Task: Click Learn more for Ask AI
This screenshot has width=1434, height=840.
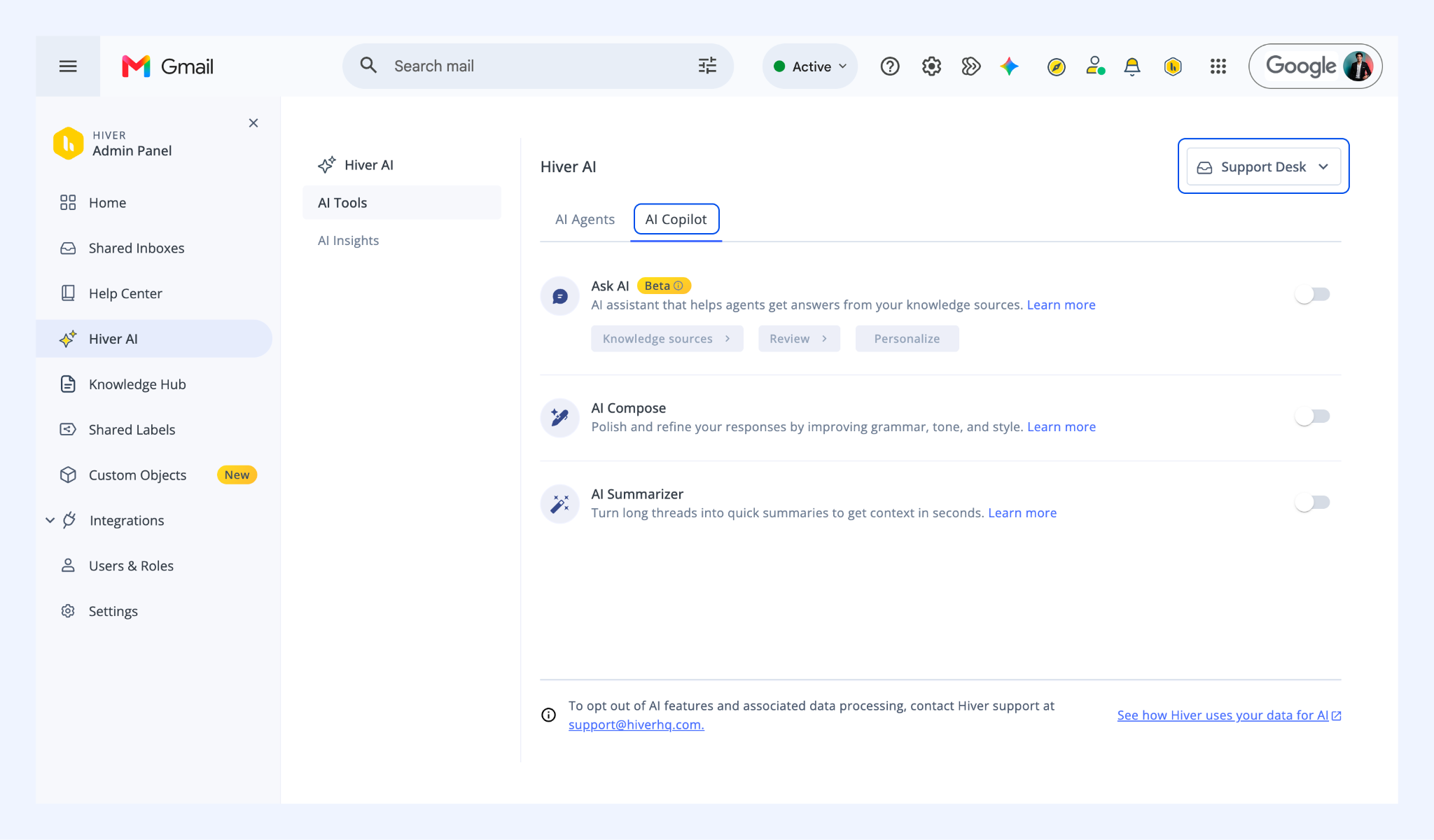Action: (1061, 305)
